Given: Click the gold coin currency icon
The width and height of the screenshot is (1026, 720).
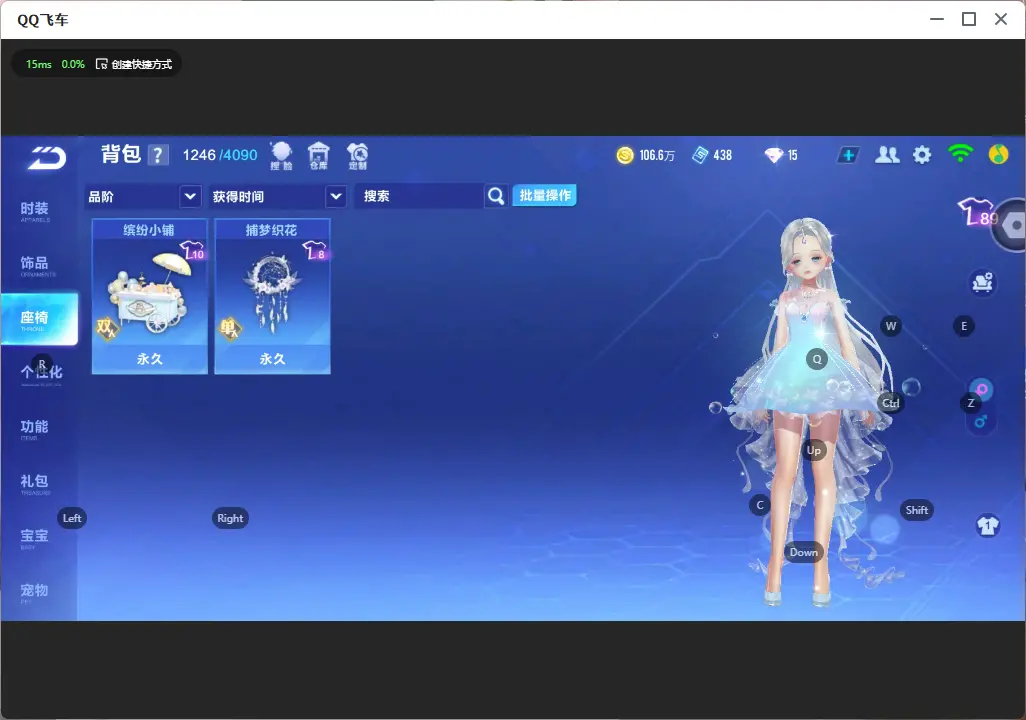Looking at the screenshot, I should (625, 155).
